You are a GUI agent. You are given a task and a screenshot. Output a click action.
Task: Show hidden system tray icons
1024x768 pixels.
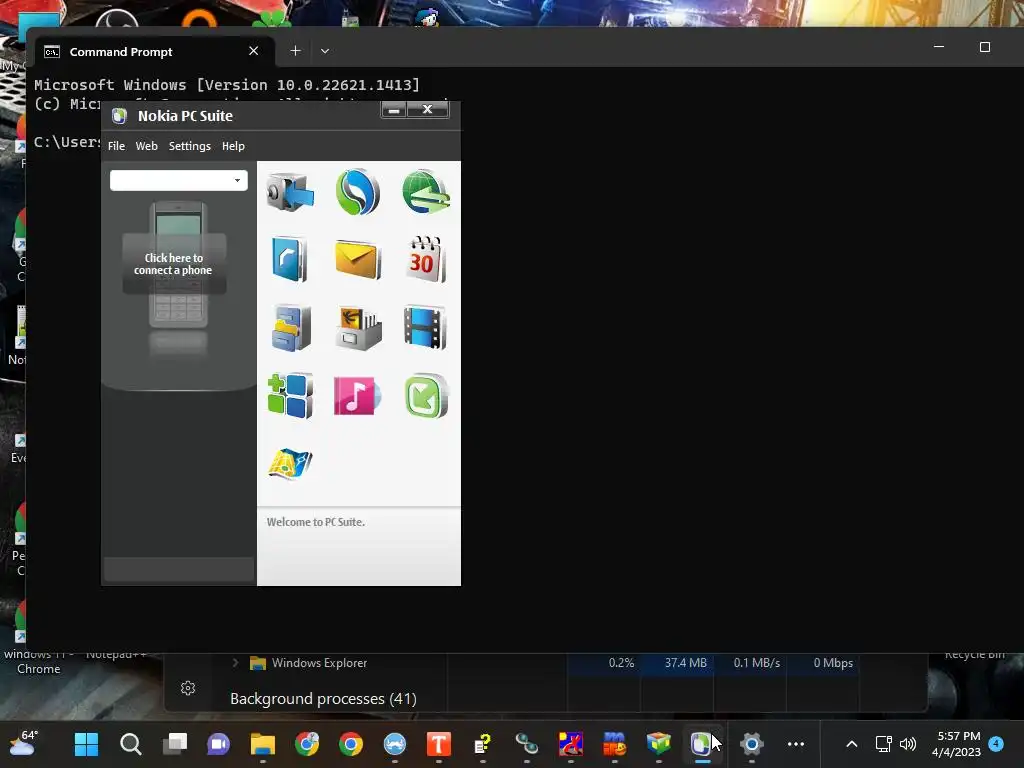pyautogui.click(x=852, y=744)
